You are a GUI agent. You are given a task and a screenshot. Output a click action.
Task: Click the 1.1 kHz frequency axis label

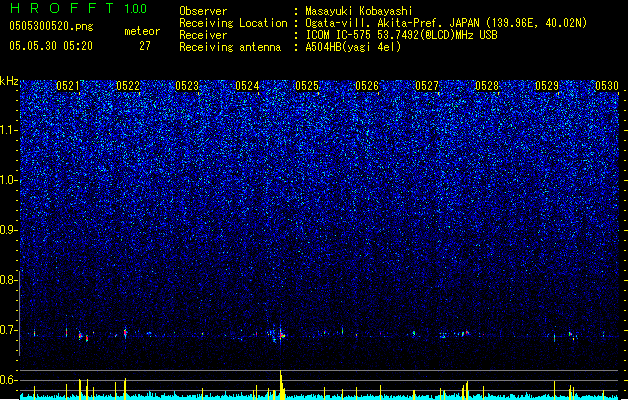[8, 130]
